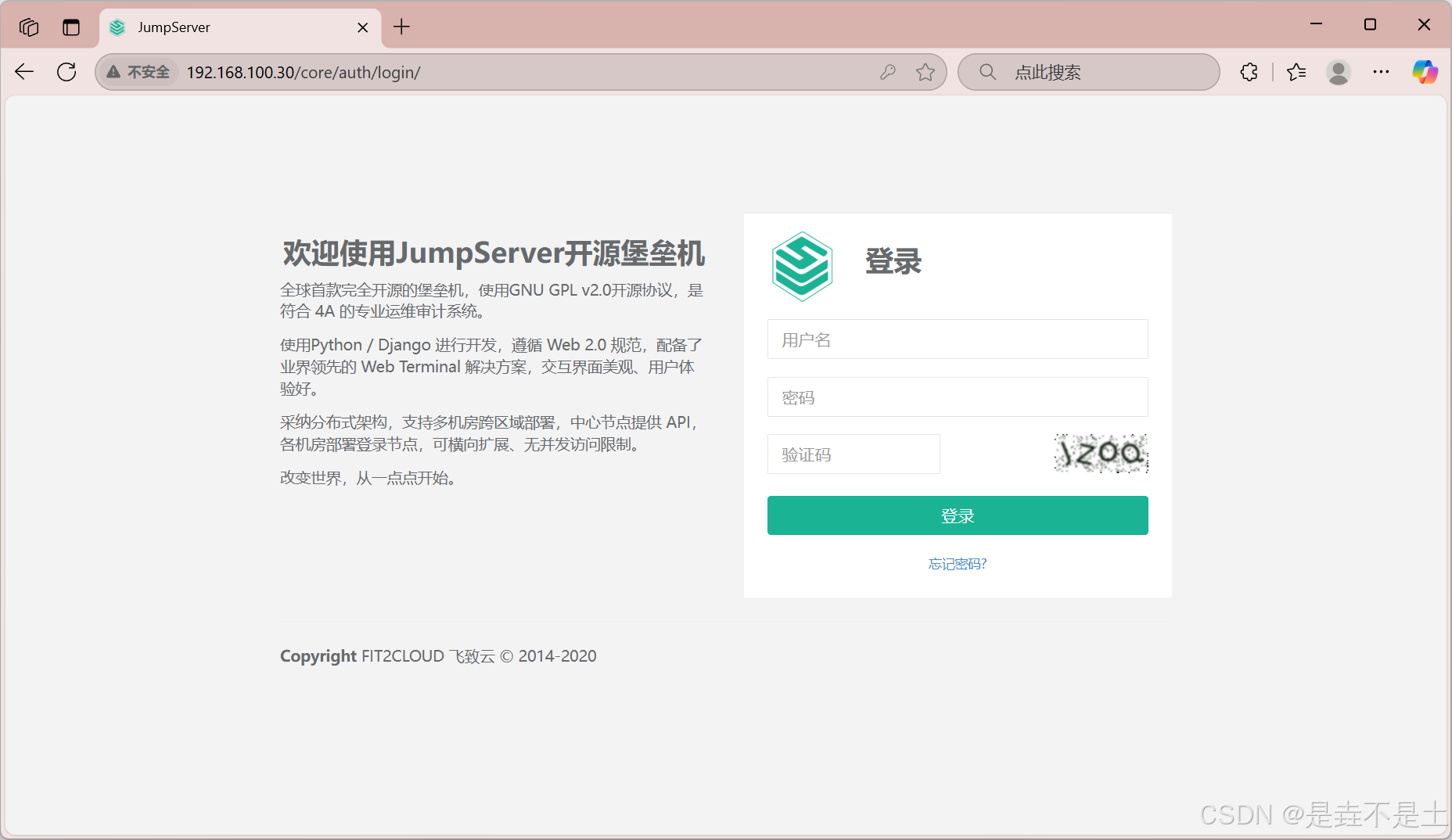1452x840 pixels.
Task: Close the browser window
Action: point(1424,25)
